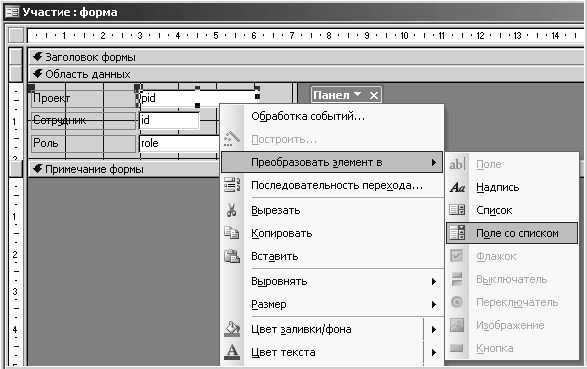Choose Вырезать in the context menu
Viewport: 587px width, 369px height.
tap(332, 210)
